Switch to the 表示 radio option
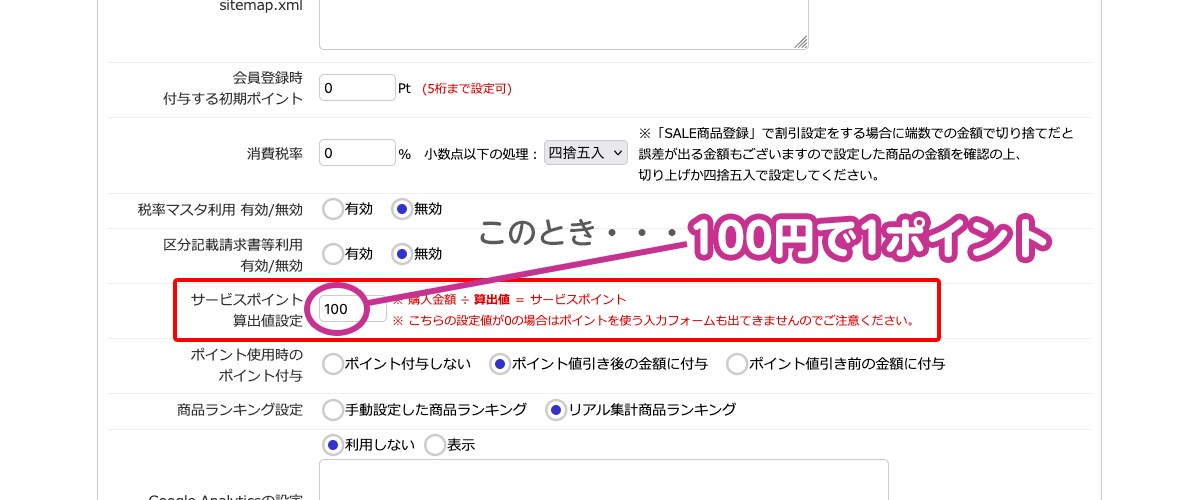The image size is (1200, 500). pos(435,445)
